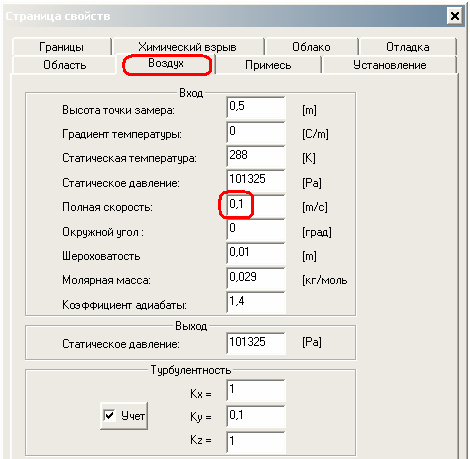
Task: Switch to the Границы tab
Action: click(x=62, y=47)
